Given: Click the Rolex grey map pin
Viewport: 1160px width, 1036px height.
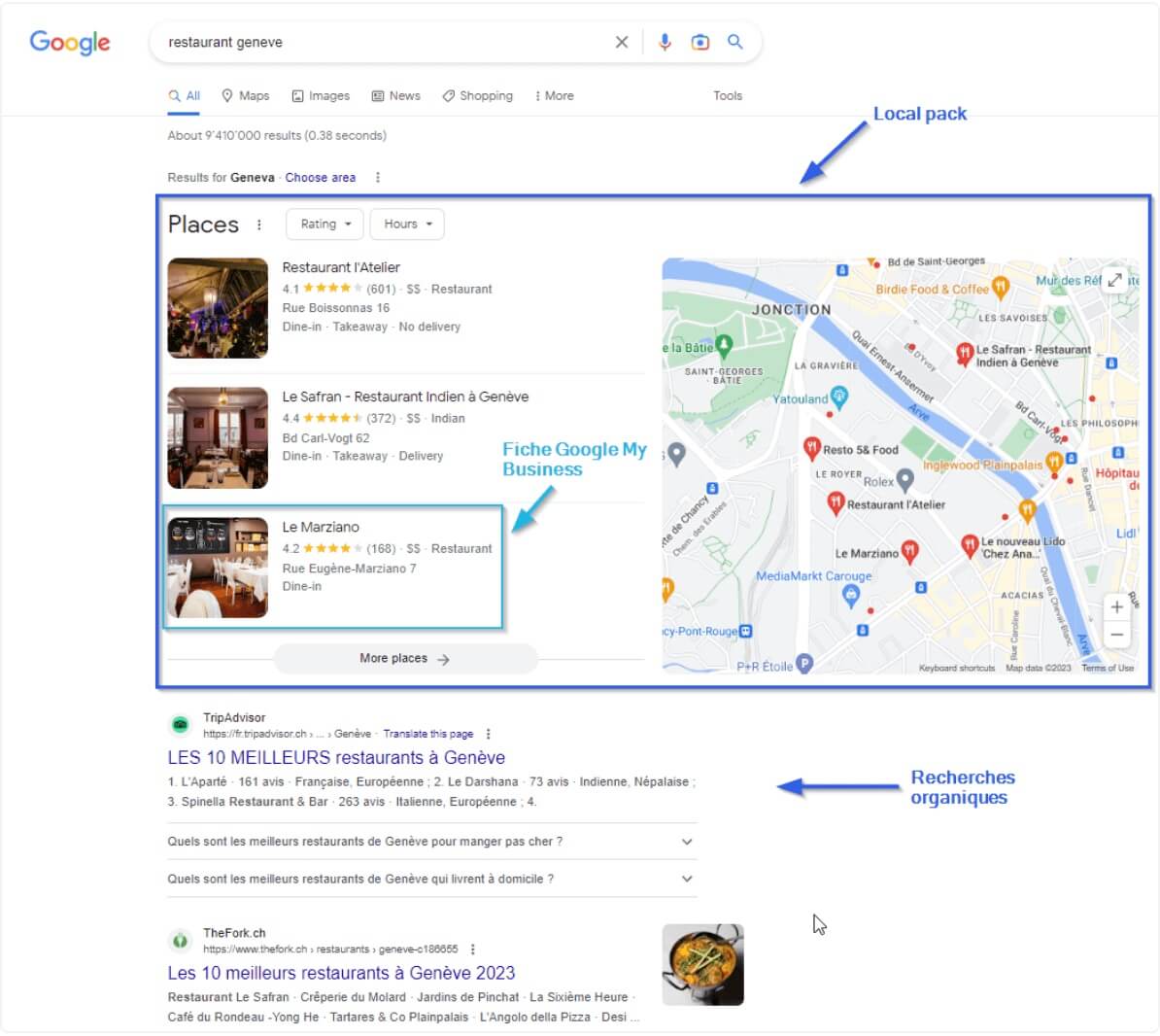Looking at the screenshot, I should point(904,479).
